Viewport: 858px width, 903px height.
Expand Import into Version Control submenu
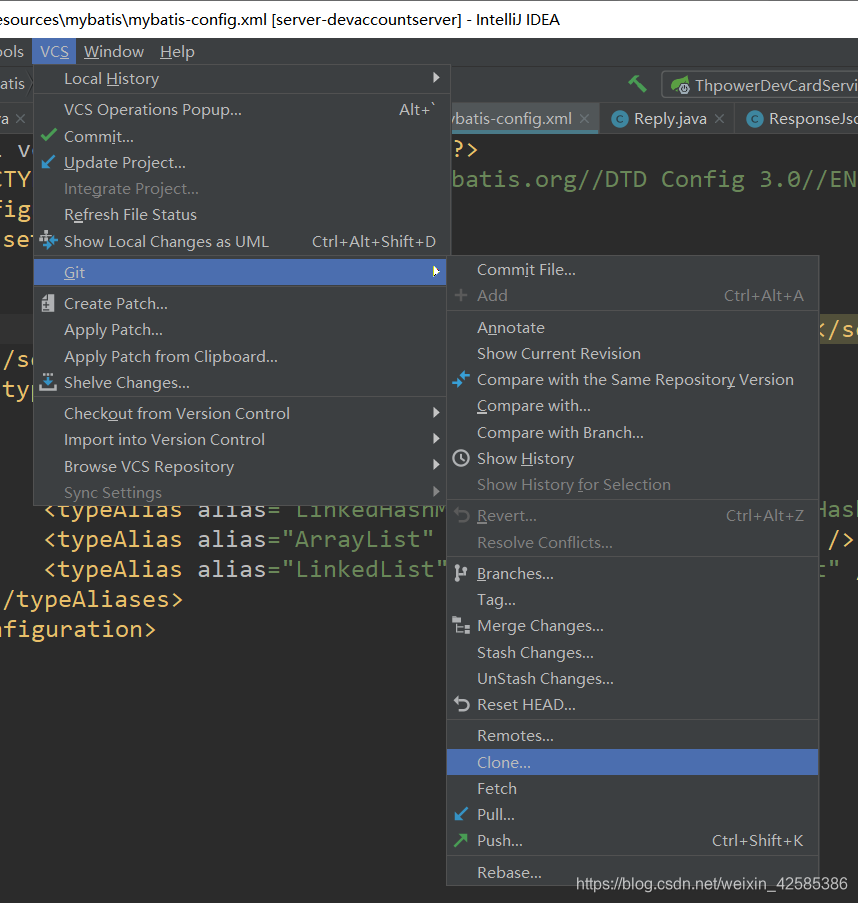(x=436, y=439)
